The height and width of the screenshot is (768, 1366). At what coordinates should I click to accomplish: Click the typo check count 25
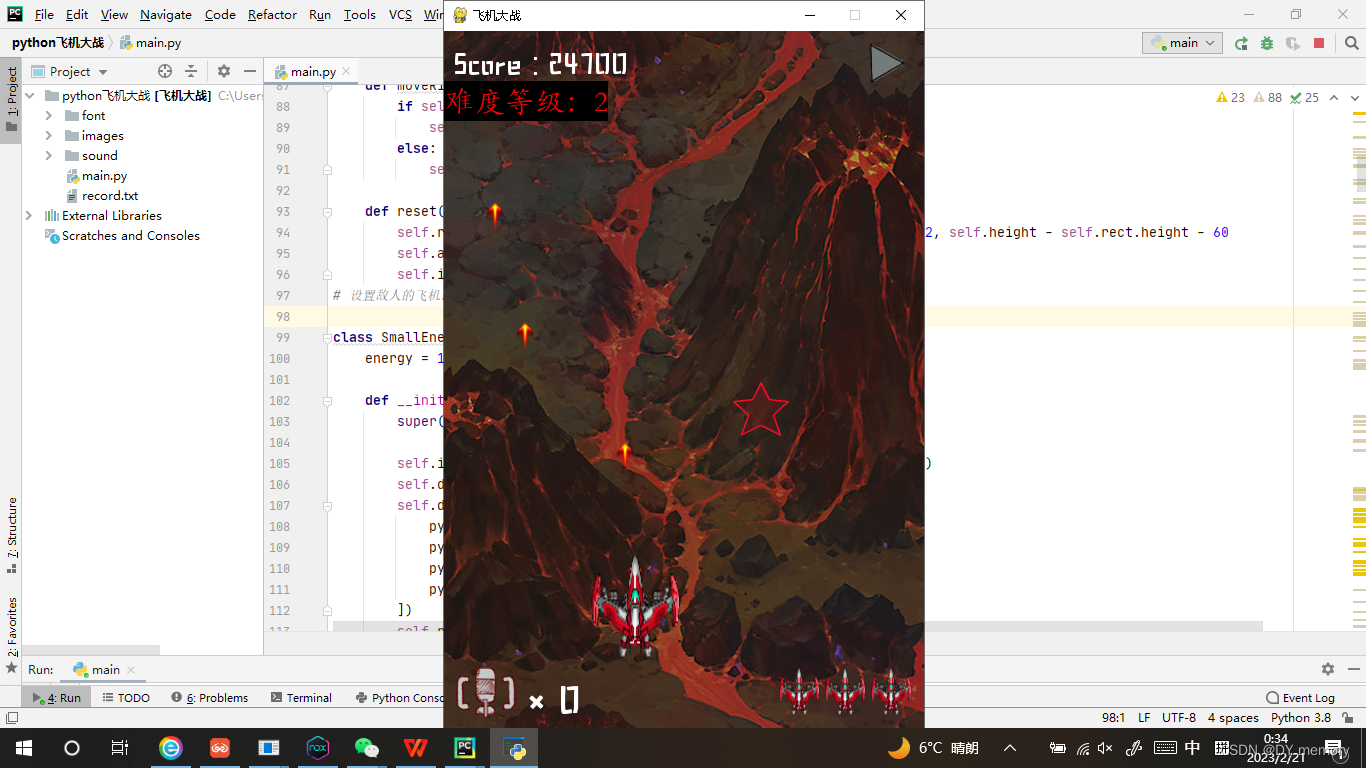click(1305, 97)
